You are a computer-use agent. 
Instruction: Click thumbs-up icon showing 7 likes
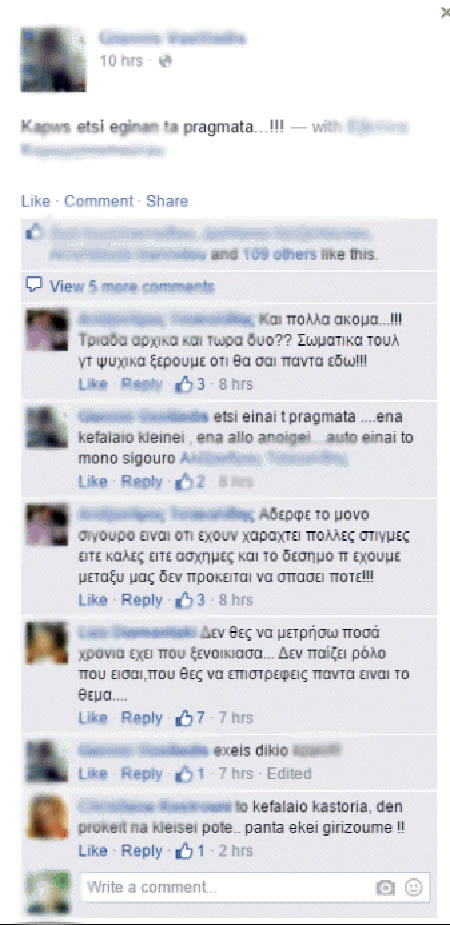click(x=185, y=718)
